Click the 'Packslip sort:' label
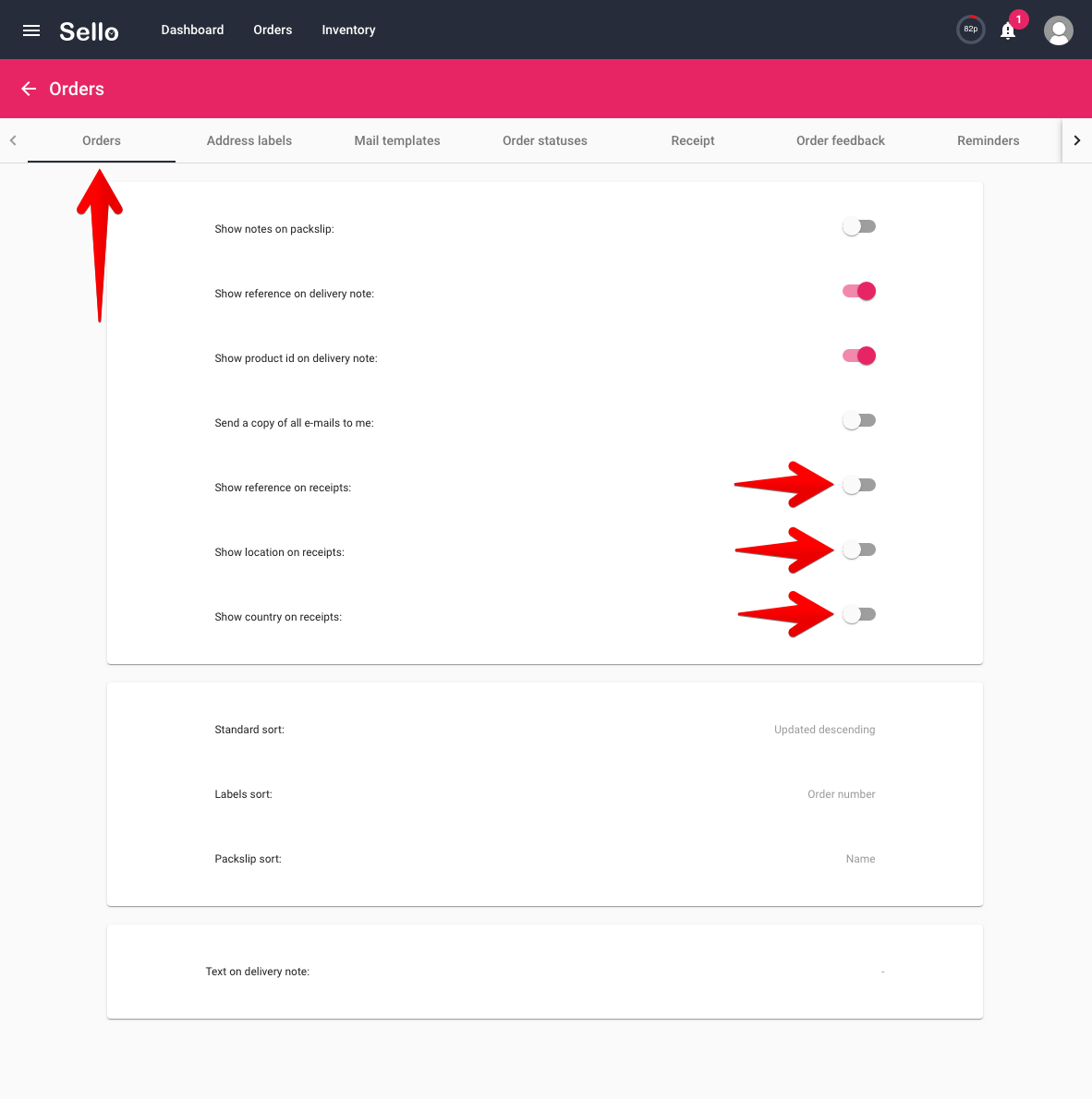 [249, 859]
